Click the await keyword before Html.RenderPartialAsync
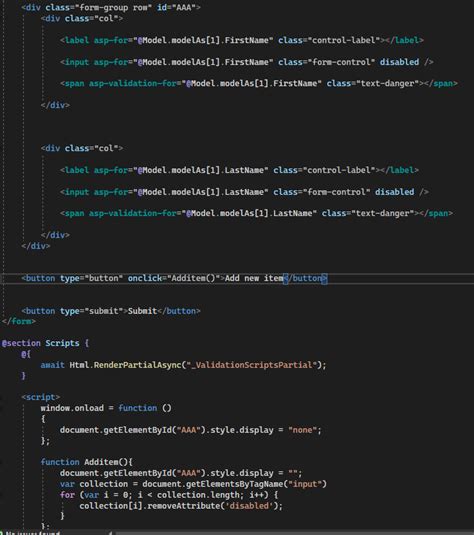The height and width of the screenshot is (535, 474). [52, 365]
